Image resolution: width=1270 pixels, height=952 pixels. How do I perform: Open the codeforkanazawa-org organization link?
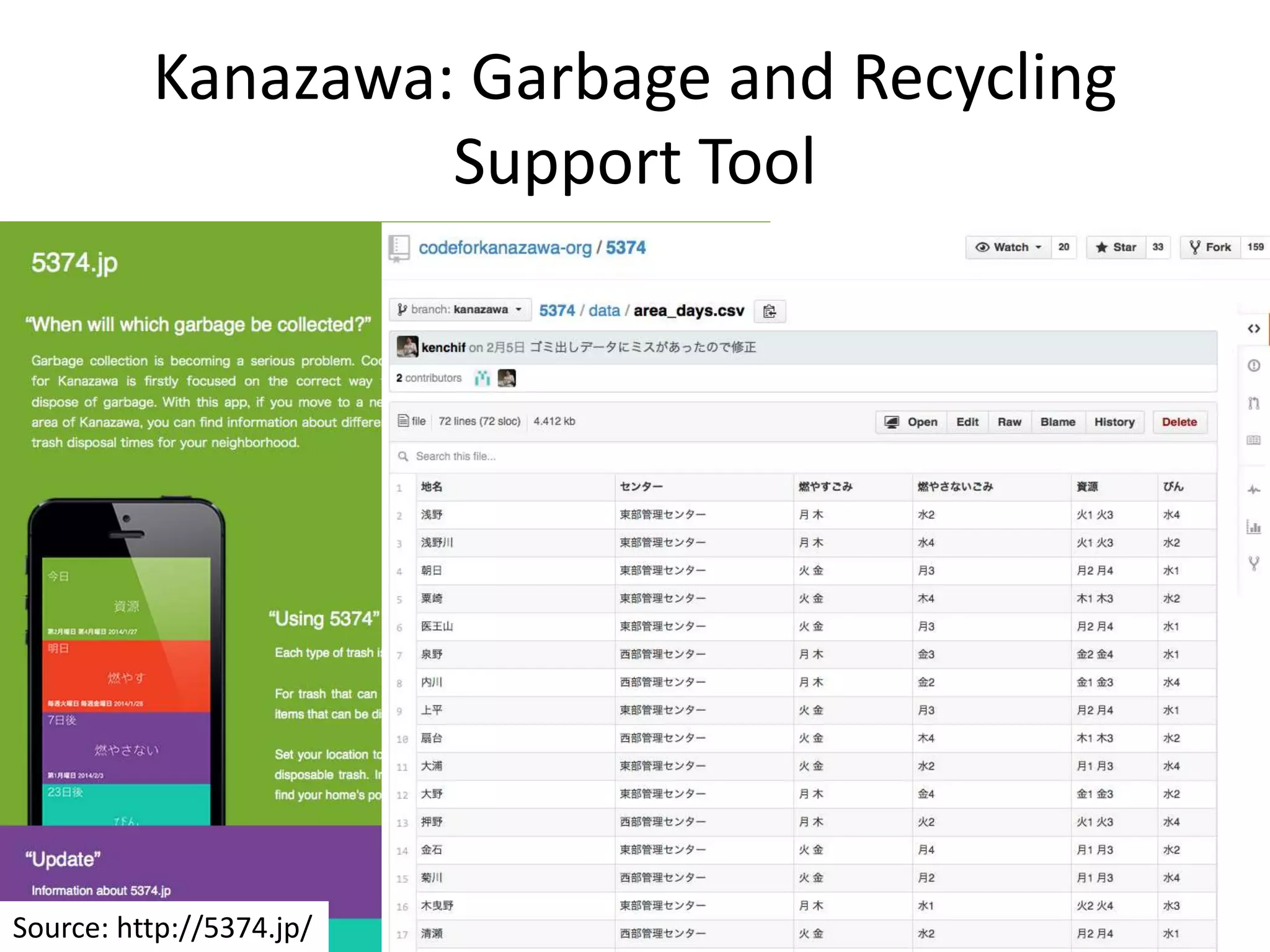click(x=505, y=248)
